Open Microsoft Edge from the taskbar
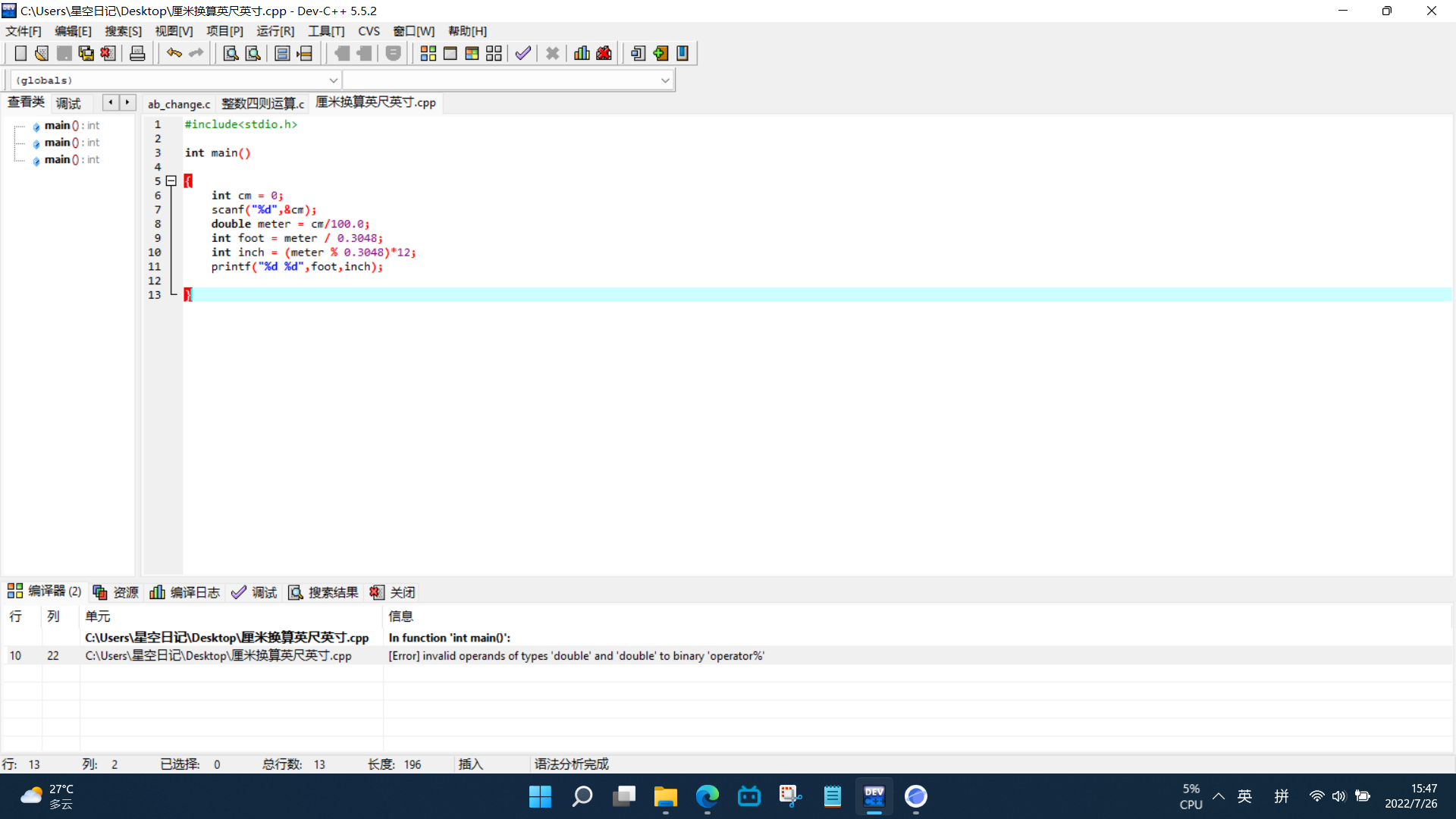The width and height of the screenshot is (1456, 819). click(707, 796)
